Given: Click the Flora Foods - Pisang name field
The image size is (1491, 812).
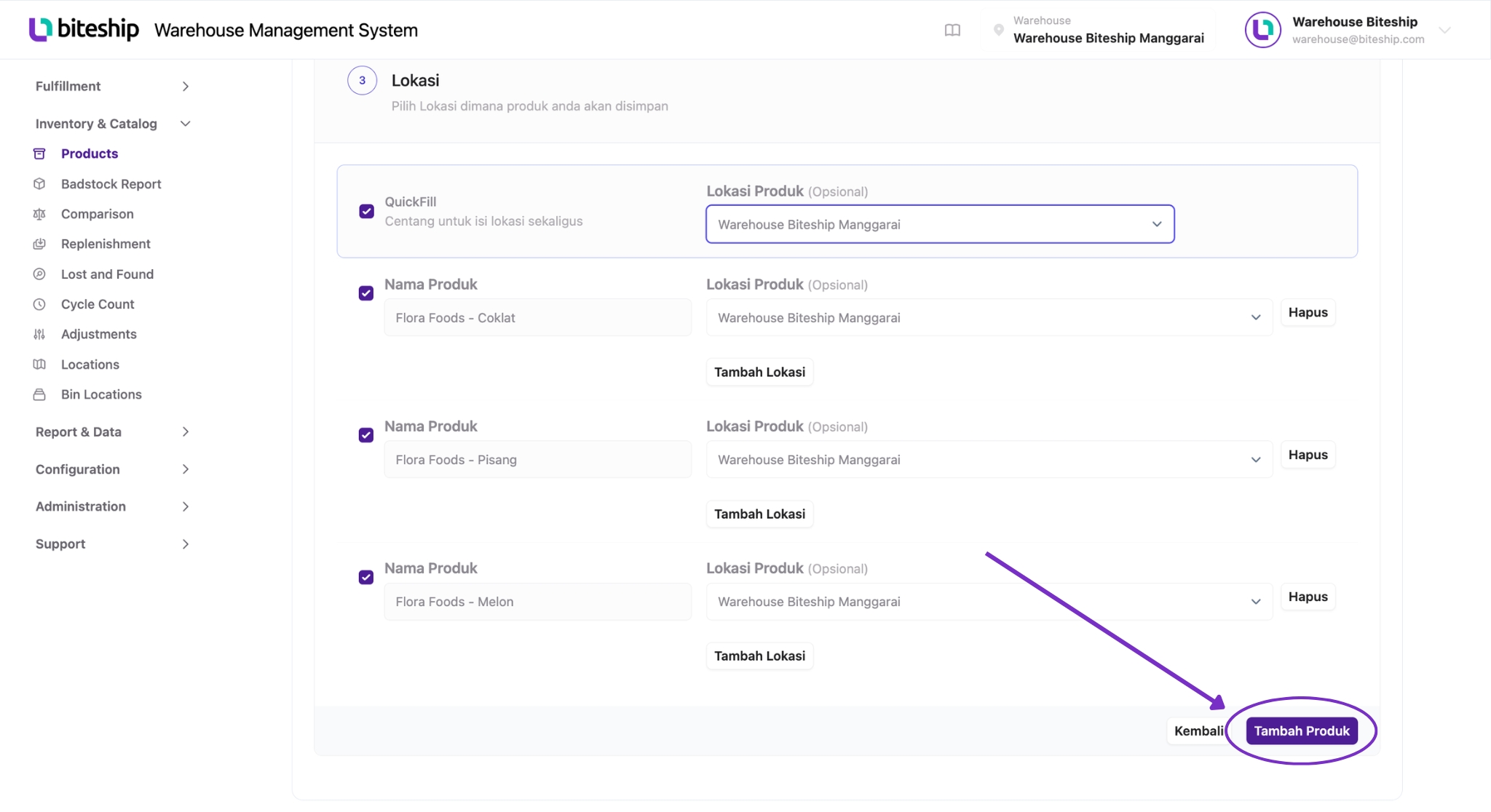Looking at the screenshot, I should [537, 459].
